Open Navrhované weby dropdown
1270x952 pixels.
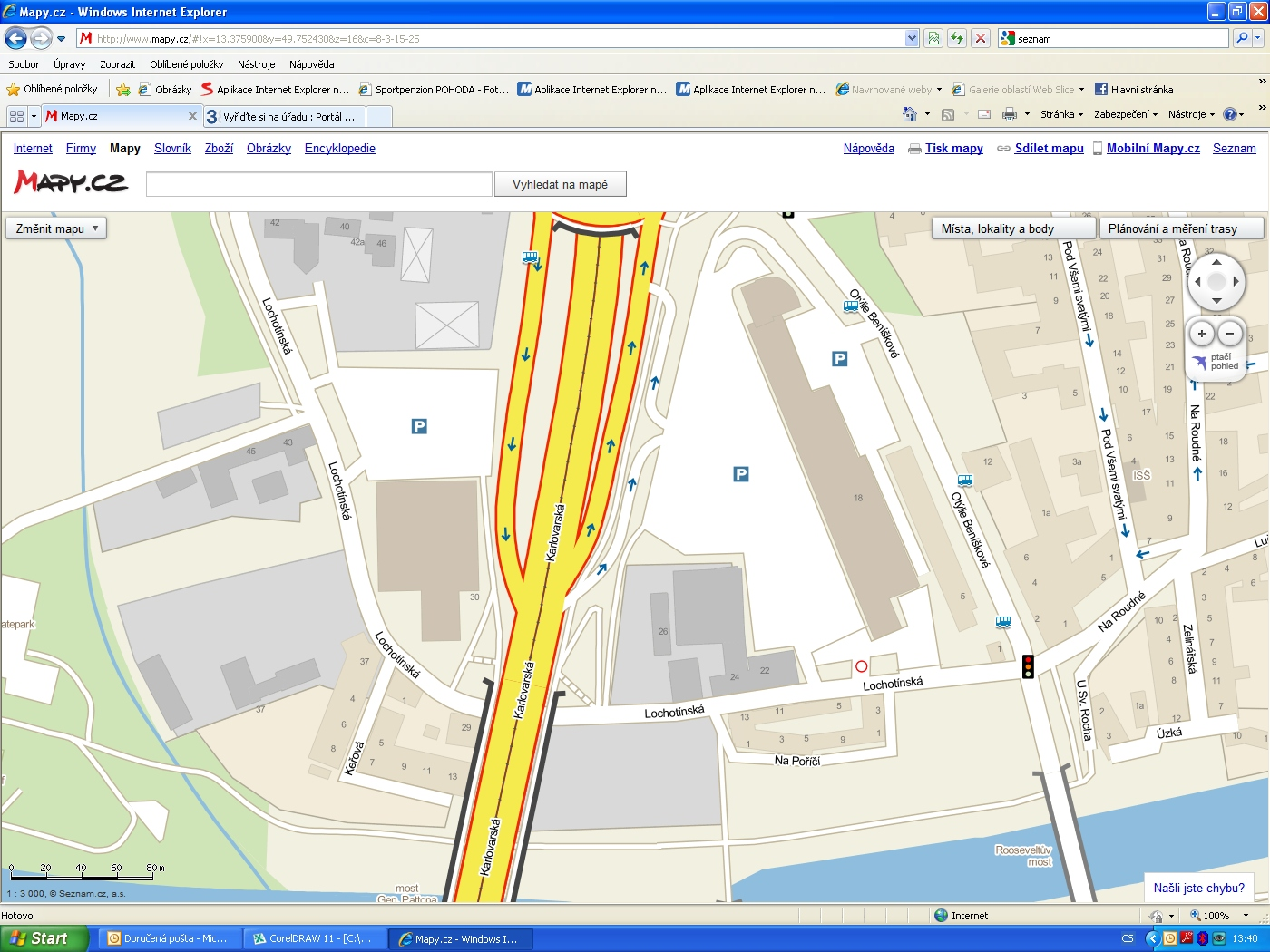point(889,89)
